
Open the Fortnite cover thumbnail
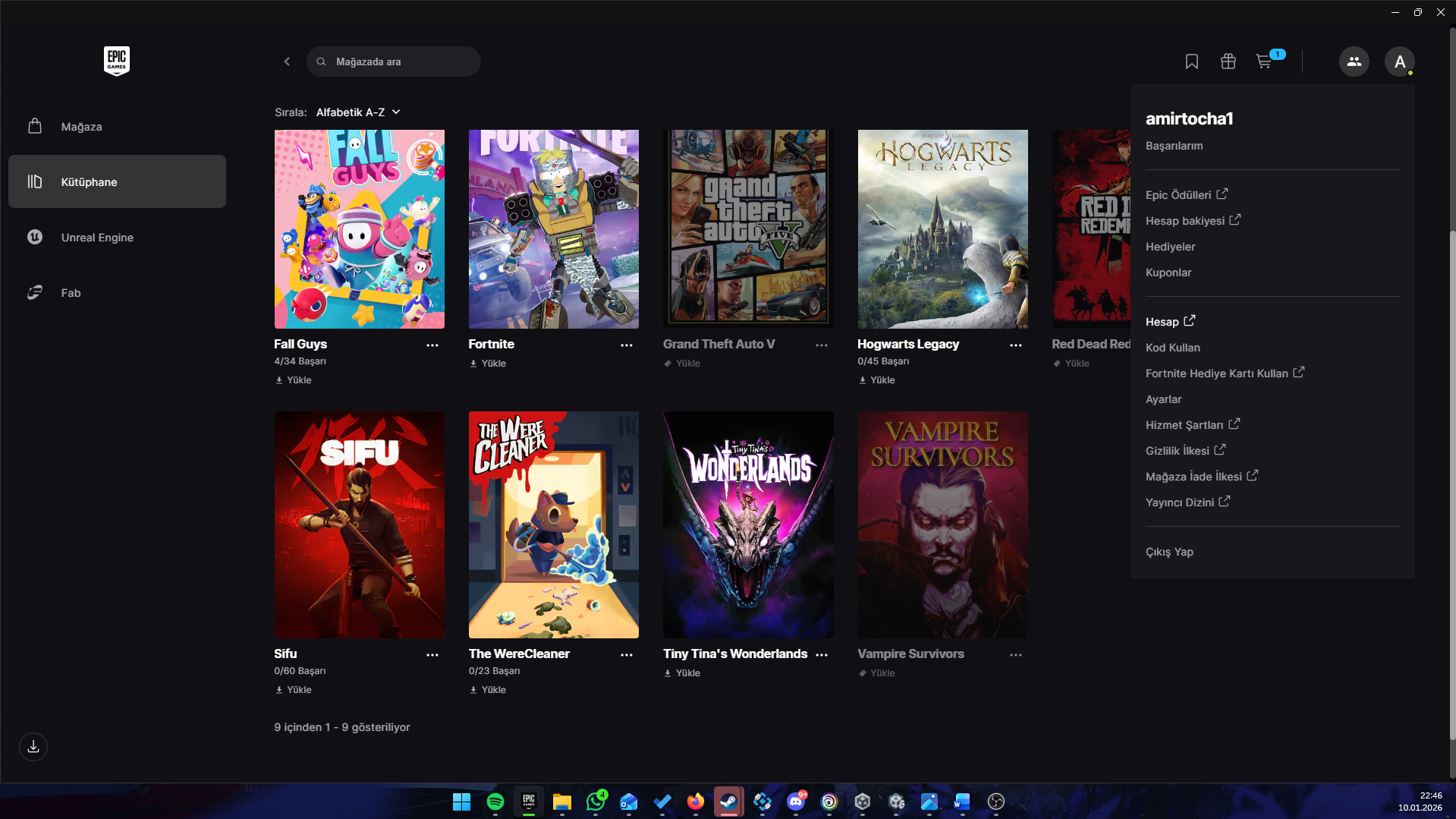click(x=554, y=229)
